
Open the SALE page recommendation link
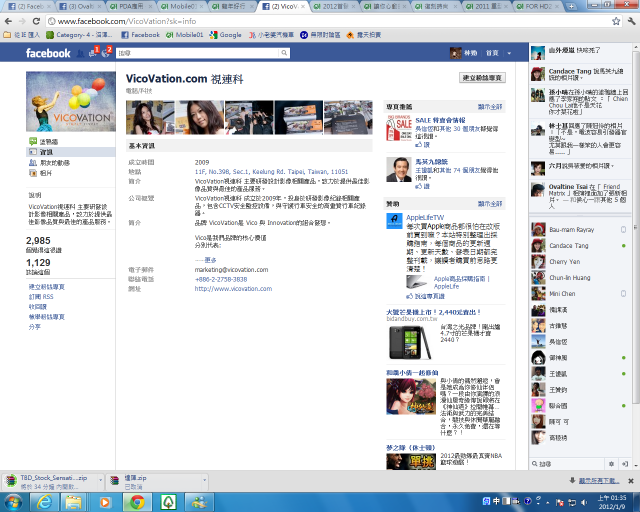440,120
